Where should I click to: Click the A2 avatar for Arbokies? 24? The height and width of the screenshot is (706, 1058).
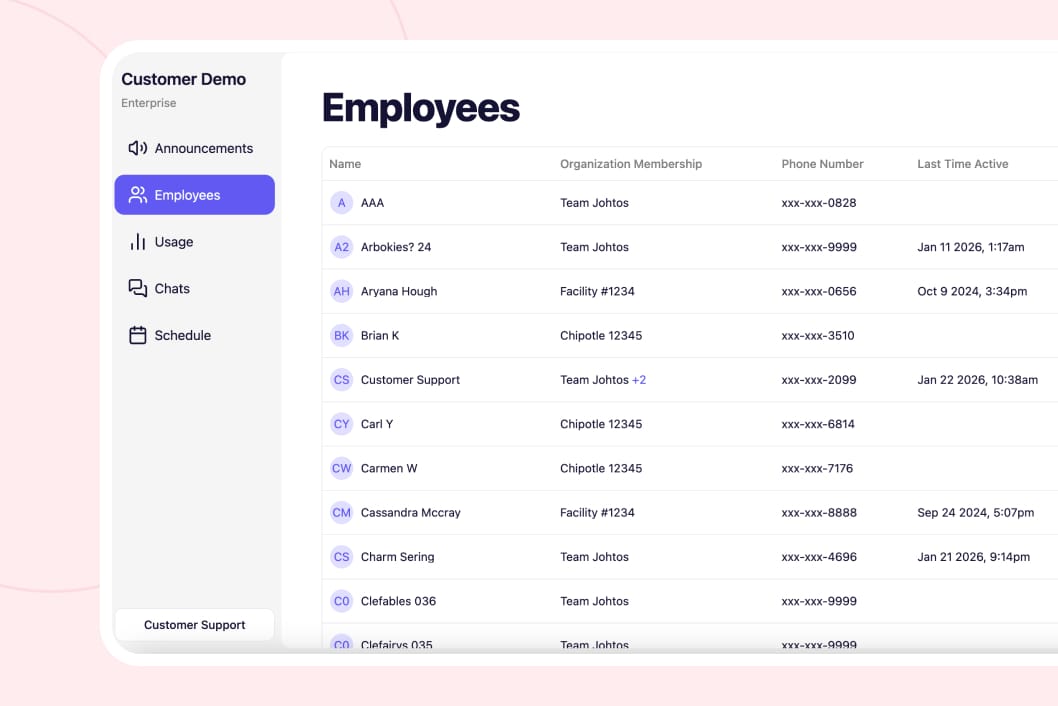click(341, 247)
